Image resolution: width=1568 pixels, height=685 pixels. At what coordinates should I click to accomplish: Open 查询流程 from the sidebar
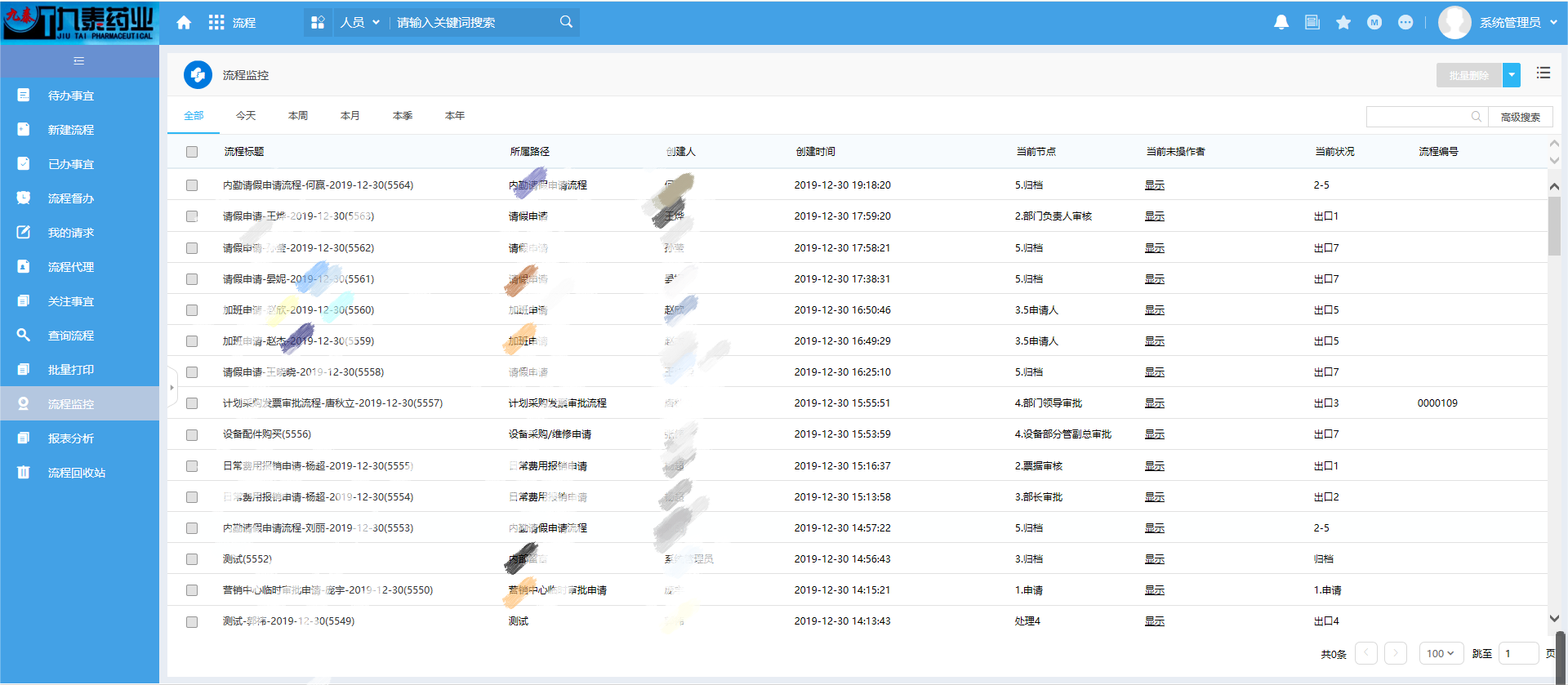[79, 336]
